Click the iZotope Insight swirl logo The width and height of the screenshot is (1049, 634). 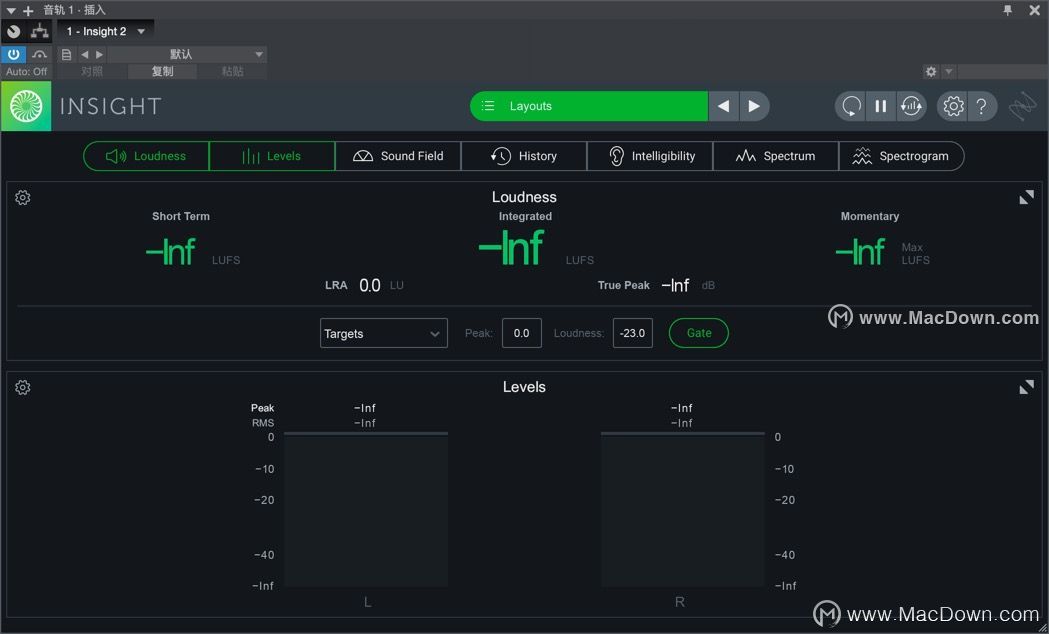click(26, 106)
